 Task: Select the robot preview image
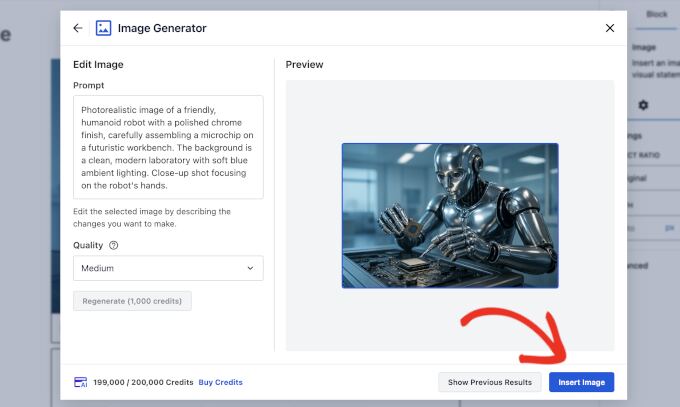point(450,215)
